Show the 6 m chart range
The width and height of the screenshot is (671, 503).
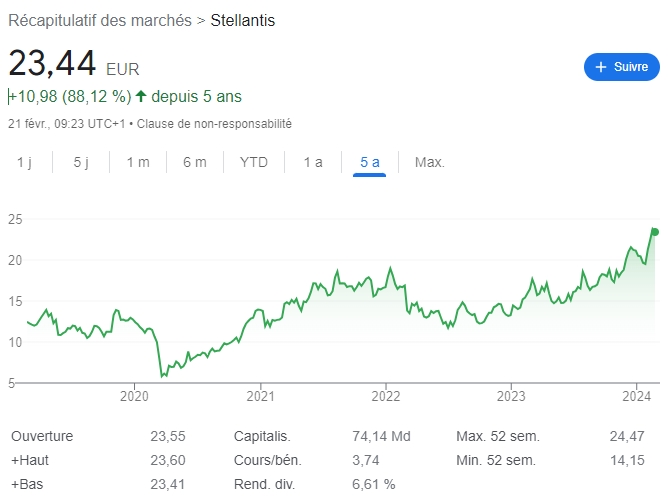tap(195, 162)
